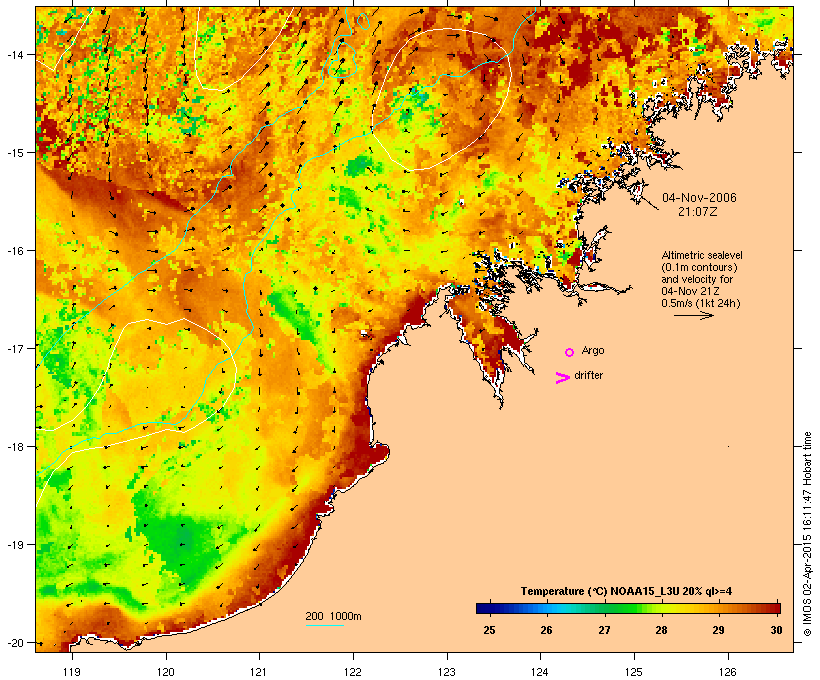
Task: Click the longitude axis label '122'
Action: point(353,672)
